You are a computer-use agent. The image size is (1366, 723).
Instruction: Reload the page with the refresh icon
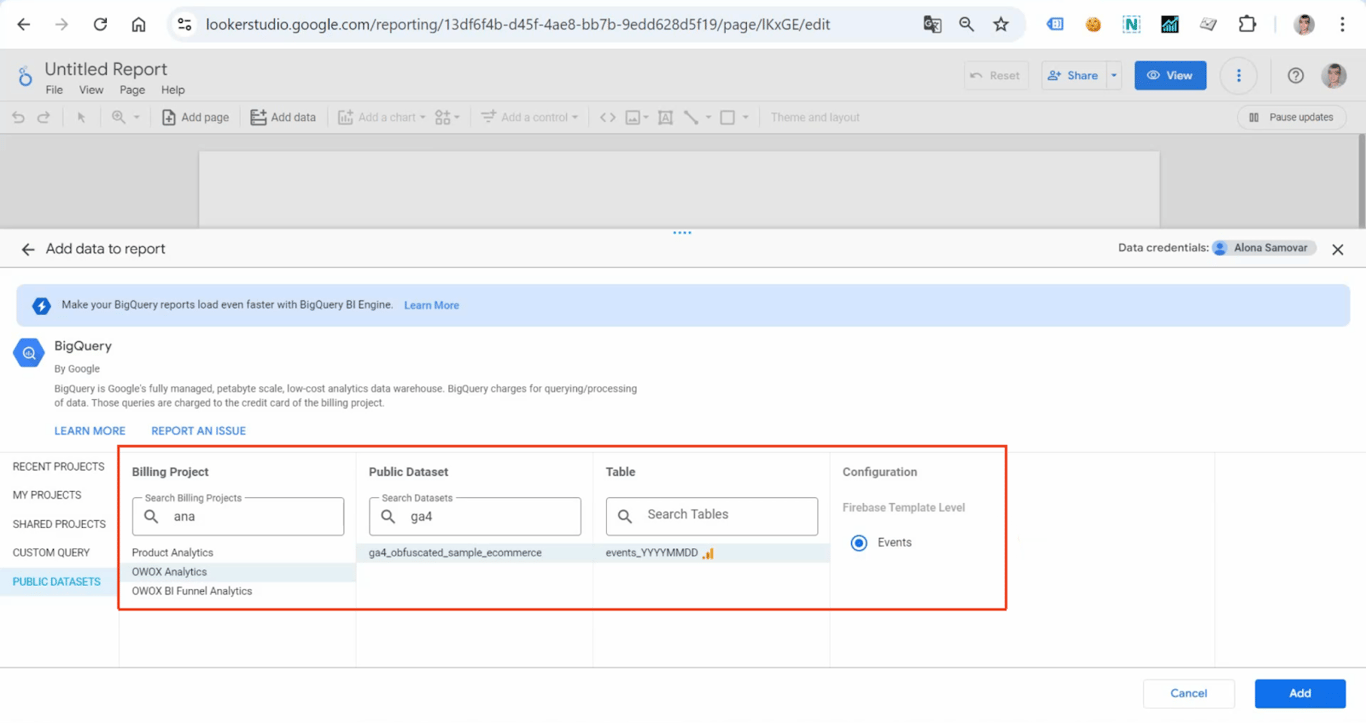pyautogui.click(x=100, y=24)
